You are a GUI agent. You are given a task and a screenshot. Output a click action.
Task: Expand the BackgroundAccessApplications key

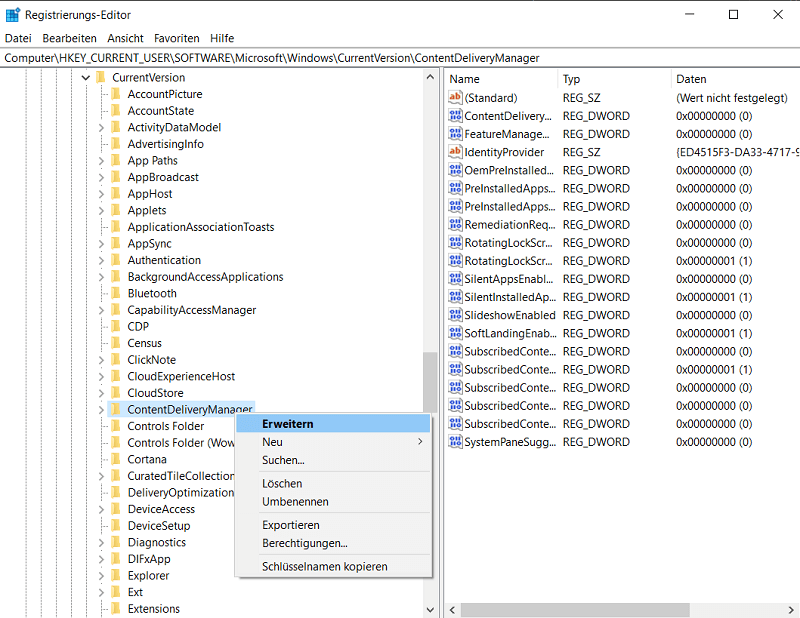coord(101,277)
